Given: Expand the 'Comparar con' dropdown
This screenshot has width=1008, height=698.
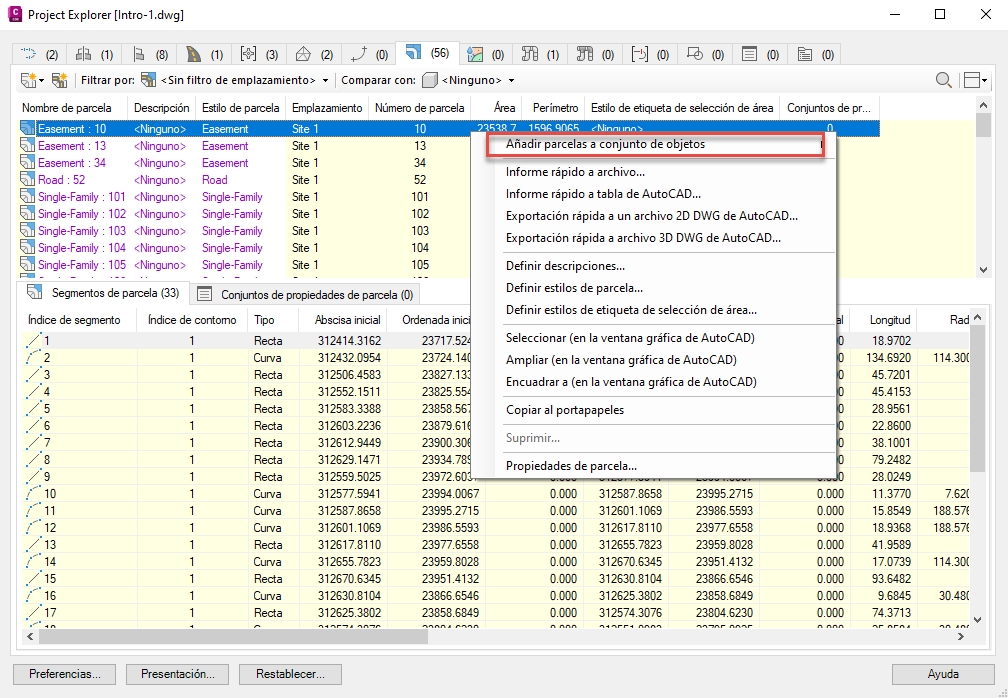Looking at the screenshot, I should click(x=511, y=80).
